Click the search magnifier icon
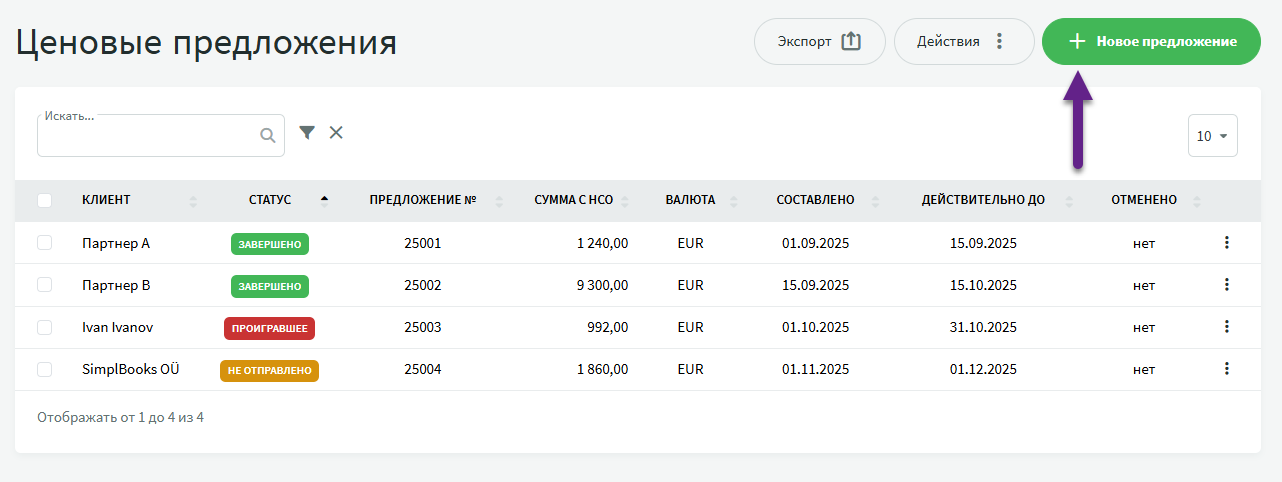 267,136
